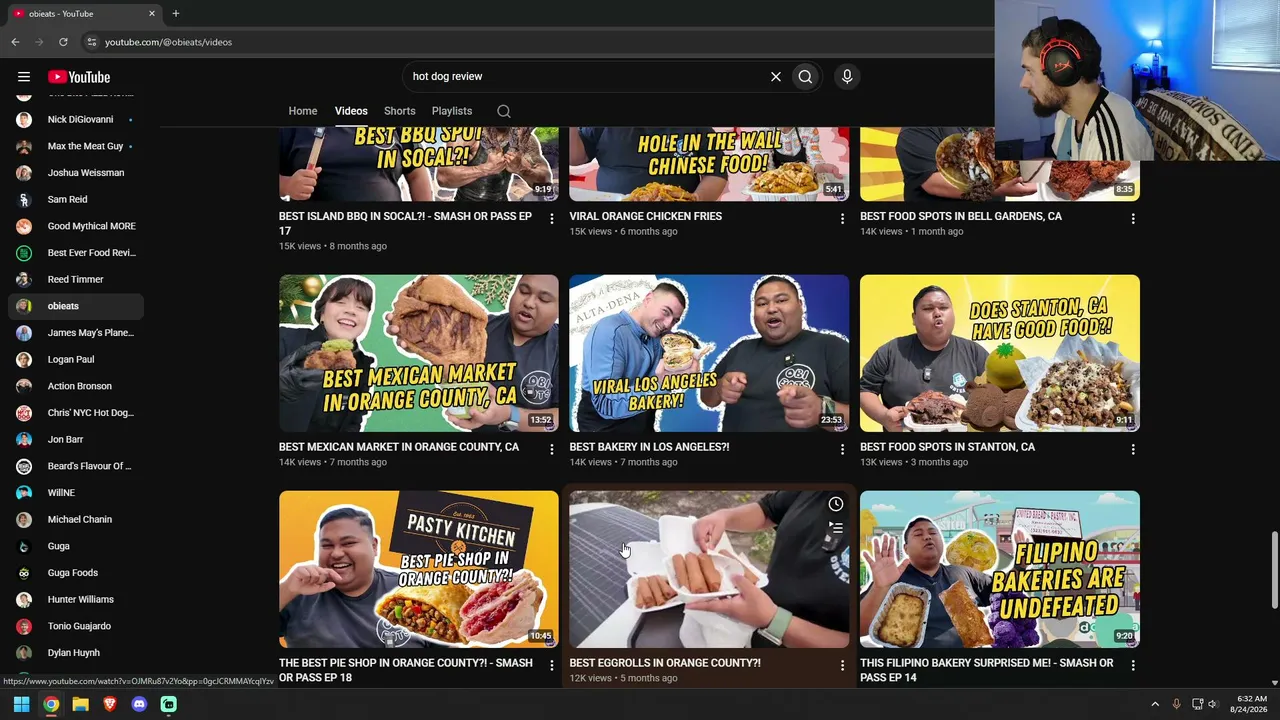This screenshot has height=720, width=1280.
Task: Open action menu for Filipino bakery video
Action: (1133, 665)
